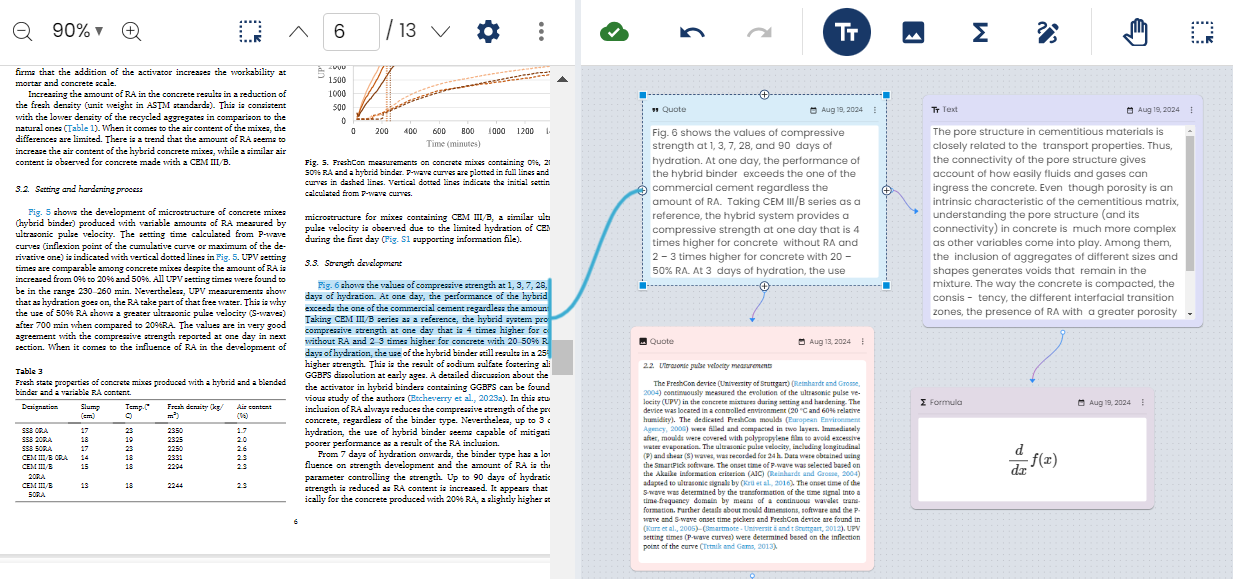
Task: Open the PDF toolbar overflow three-dot menu
Action: (x=540, y=31)
